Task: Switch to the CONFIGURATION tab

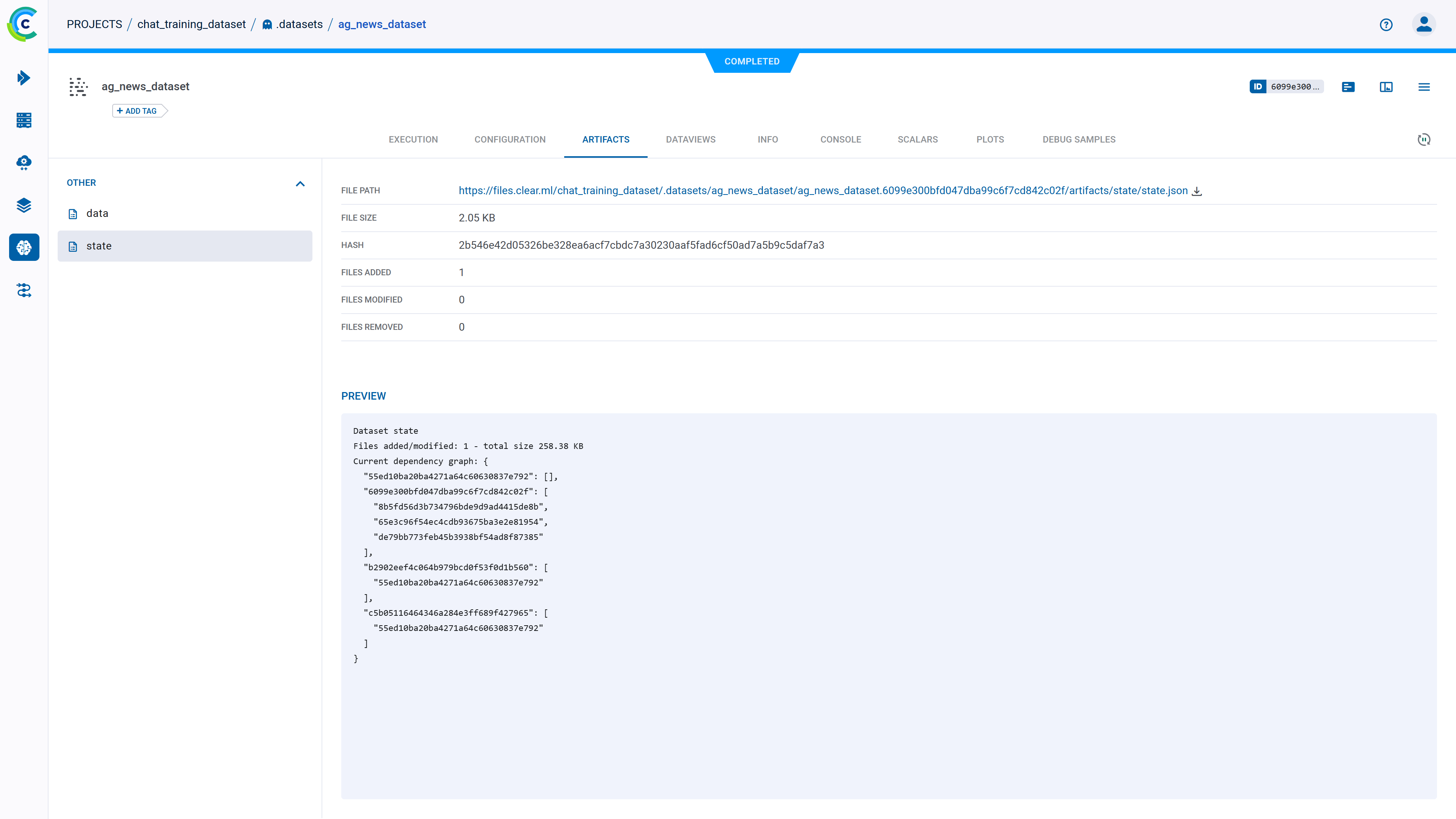Action: [510, 139]
